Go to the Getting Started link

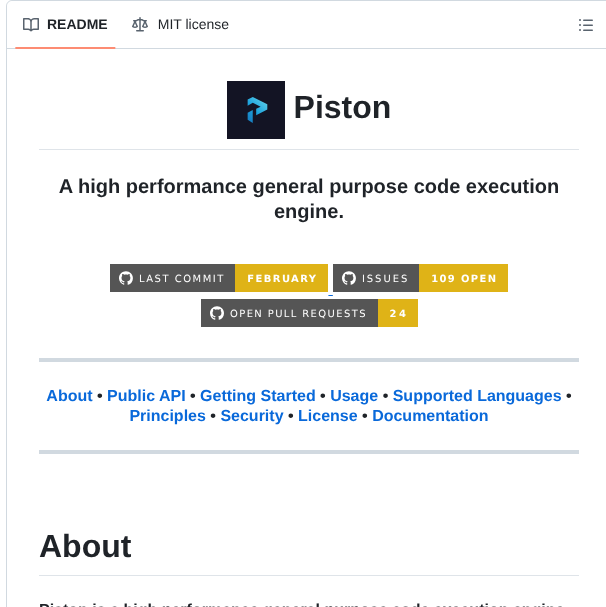[258, 396]
